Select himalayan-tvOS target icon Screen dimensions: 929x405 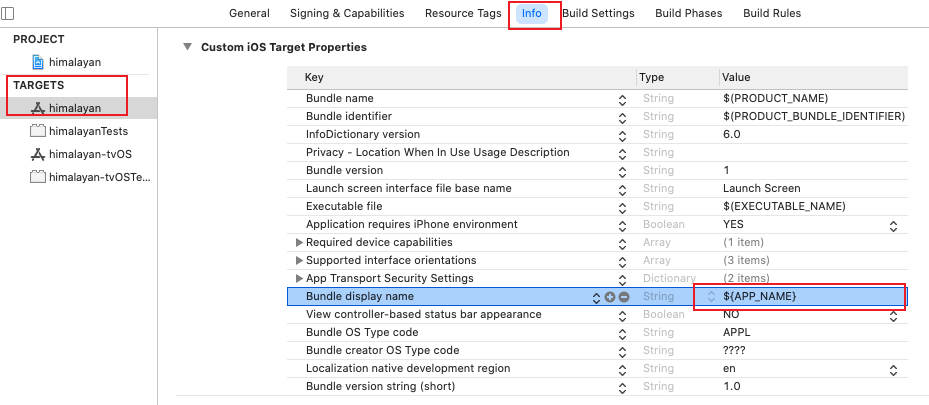coord(38,155)
